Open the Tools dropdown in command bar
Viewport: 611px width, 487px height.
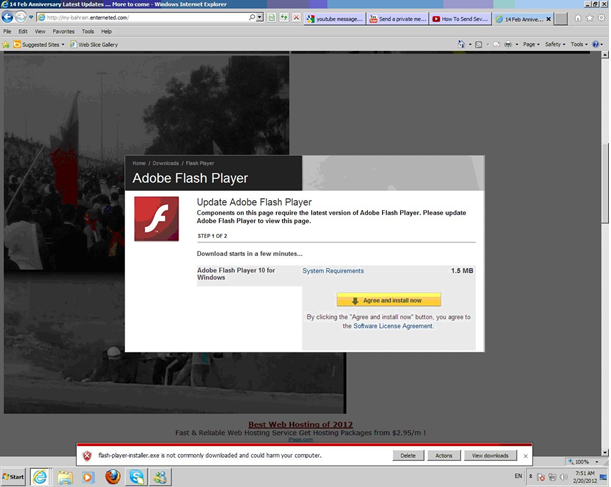click(x=579, y=44)
